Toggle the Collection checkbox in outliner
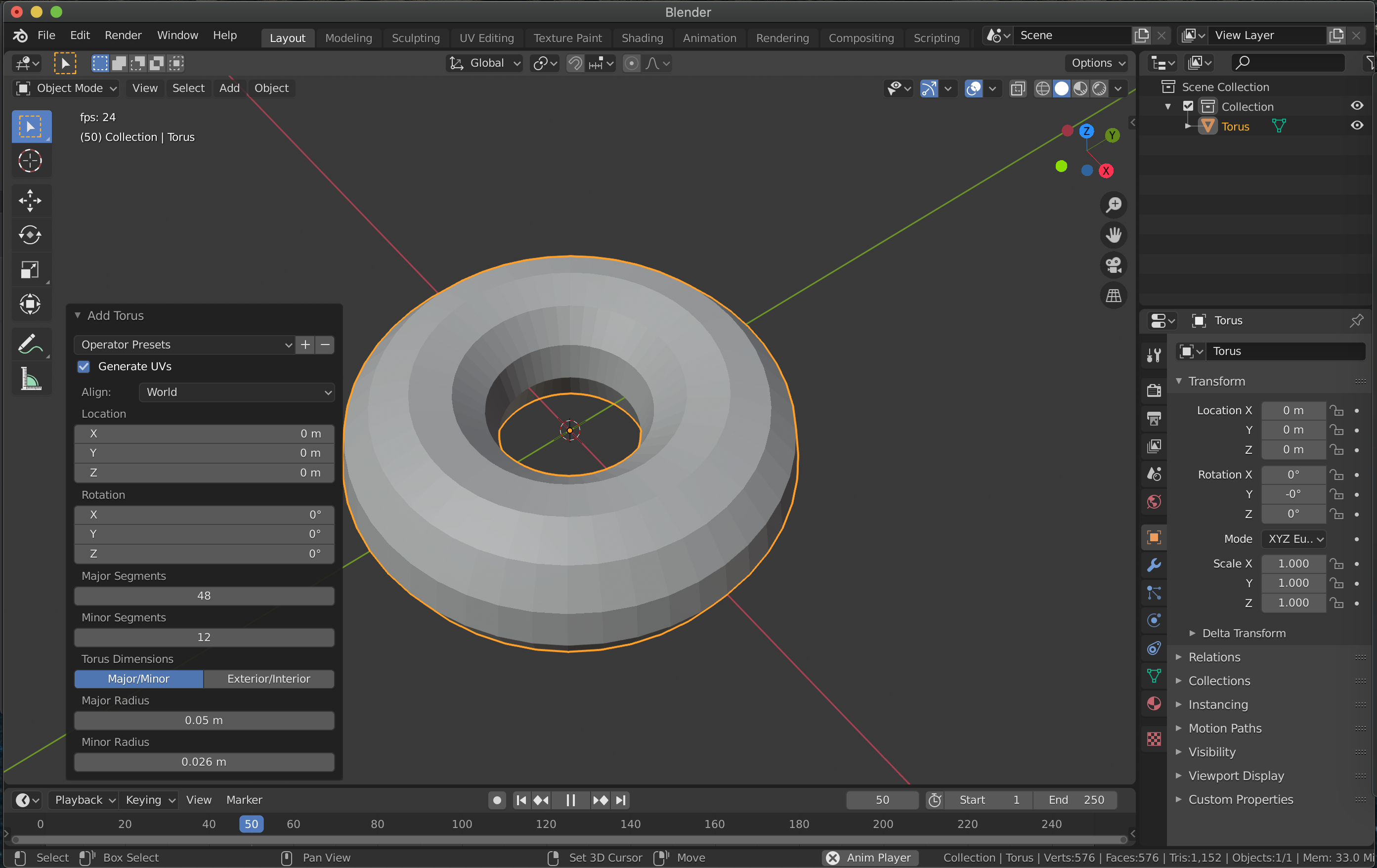The width and height of the screenshot is (1377, 868). pyautogui.click(x=1188, y=106)
